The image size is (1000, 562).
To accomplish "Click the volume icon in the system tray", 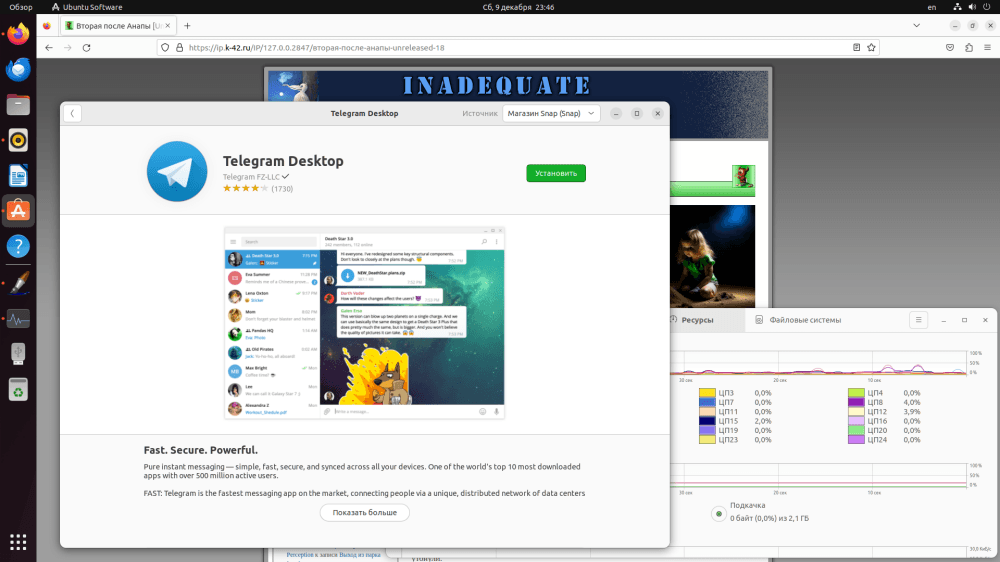I will pos(972,7).
